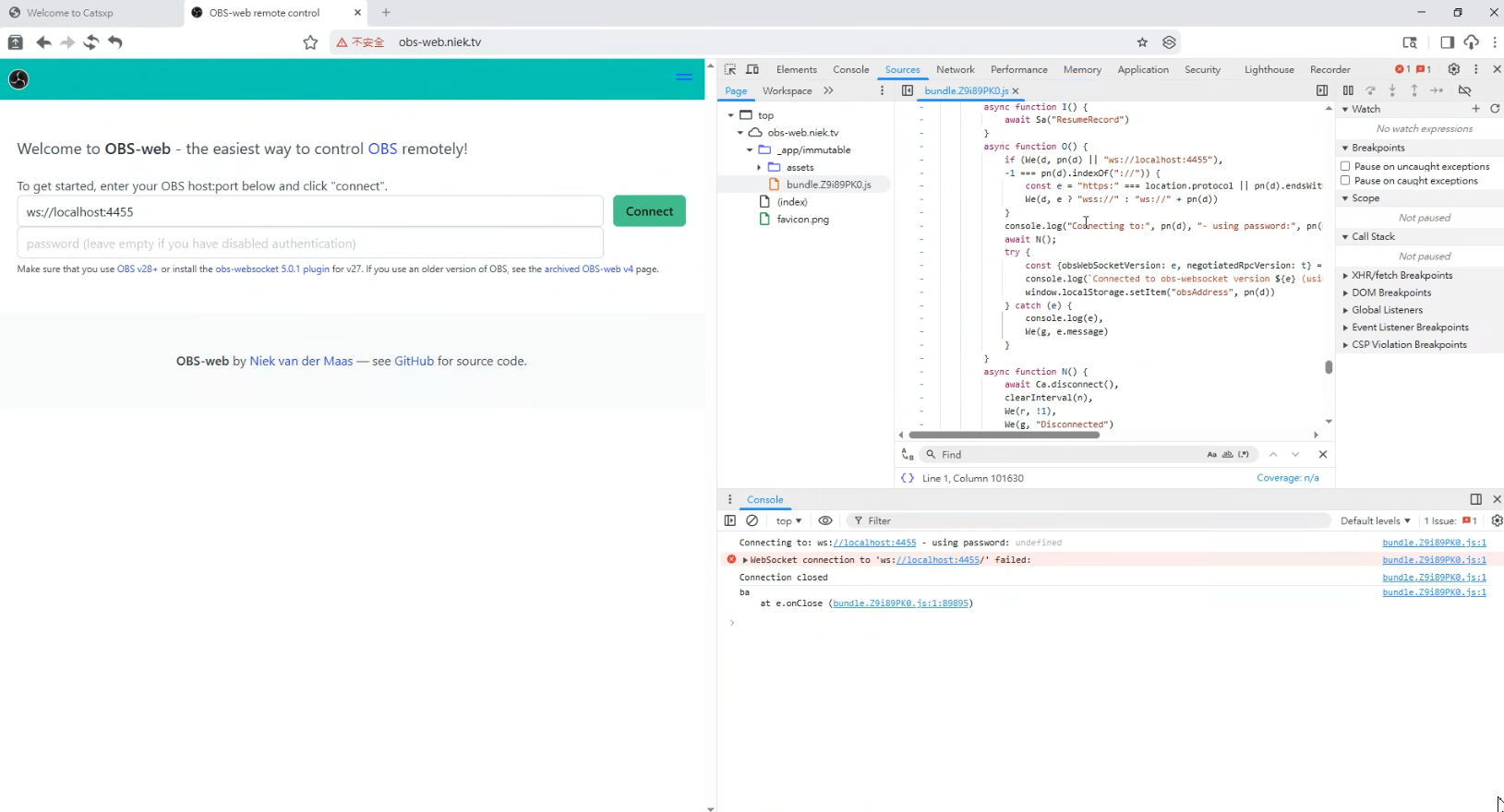Open the Elements tab
This screenshot has height=812, width=1504.
[x=796, y=69]
